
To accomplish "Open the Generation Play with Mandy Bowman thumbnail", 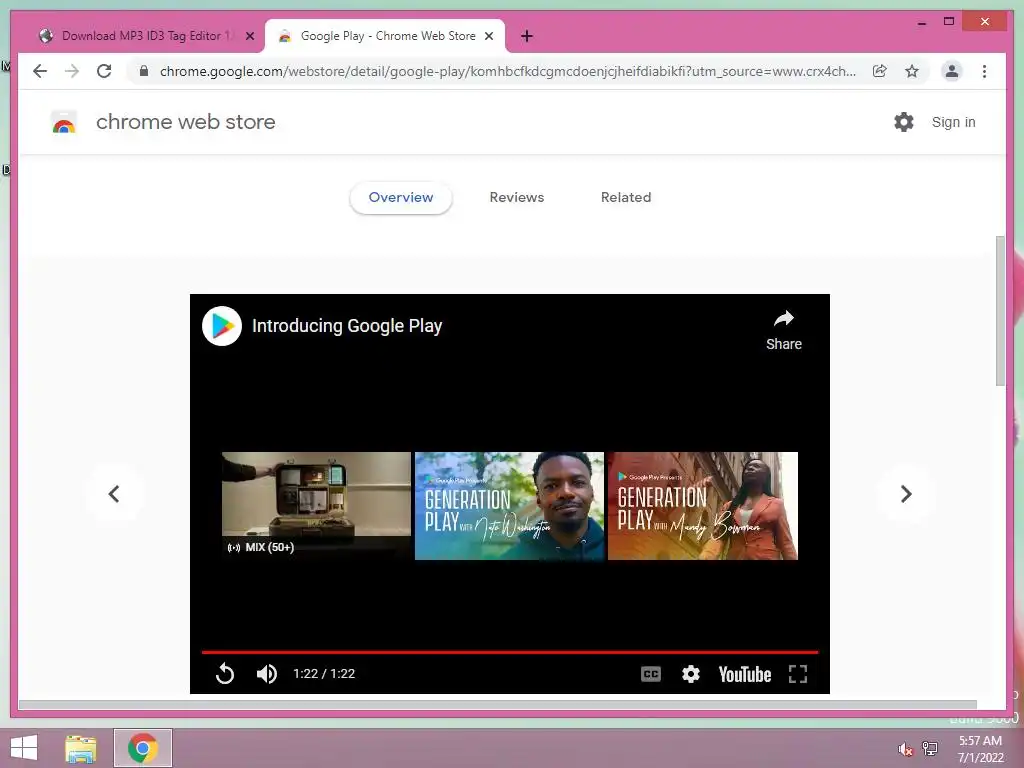I will pos(703,505).
